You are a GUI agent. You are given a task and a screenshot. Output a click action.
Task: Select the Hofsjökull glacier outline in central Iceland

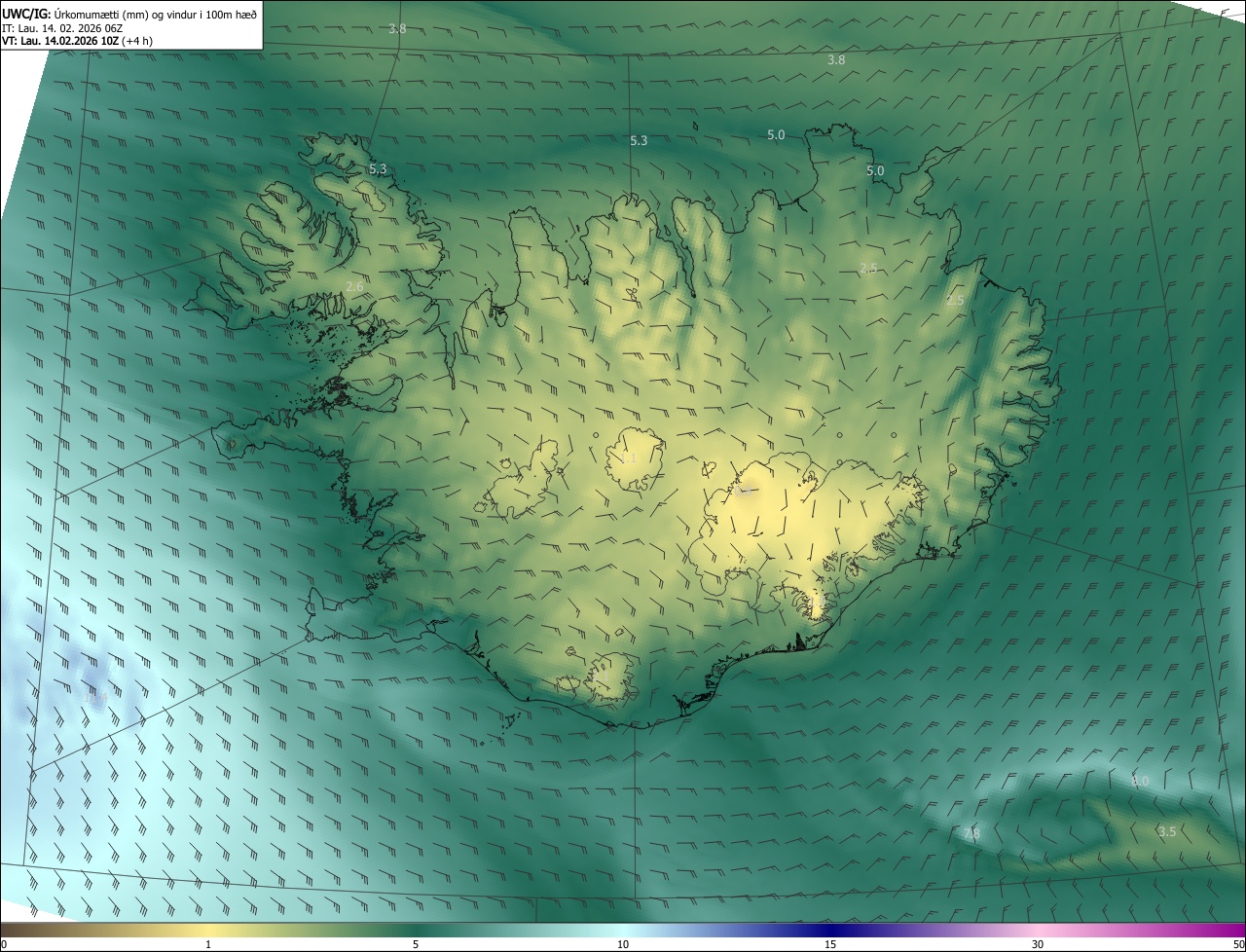[x=635, y=458]
